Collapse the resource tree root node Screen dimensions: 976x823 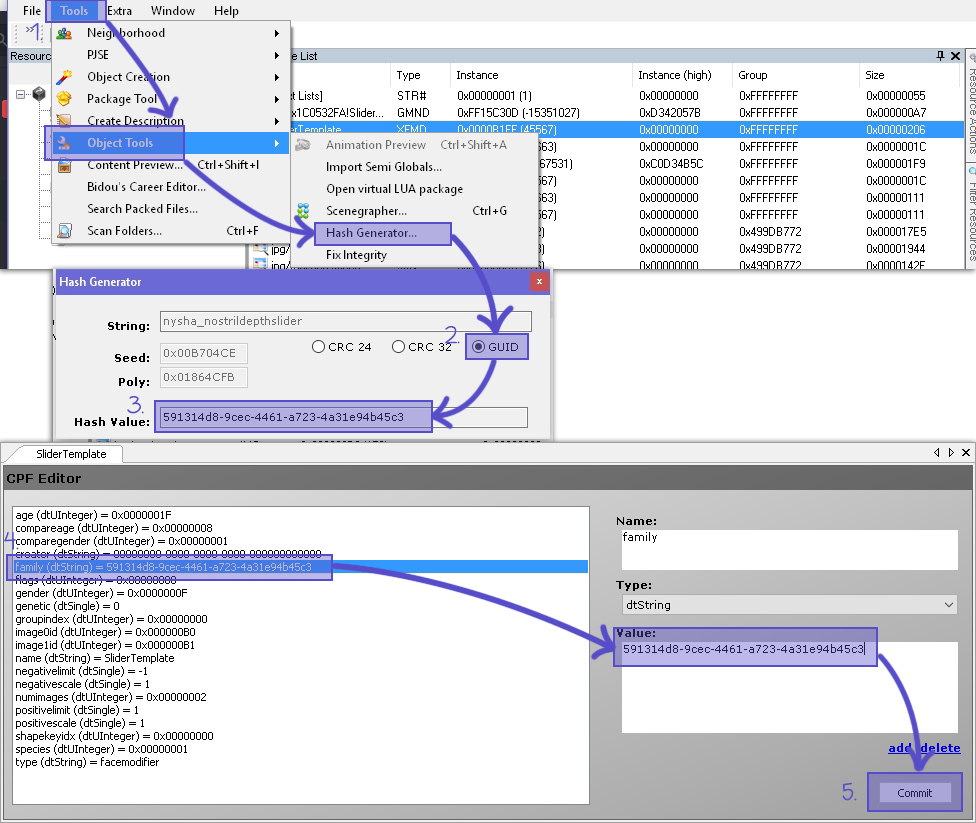[x=21, y=96]
